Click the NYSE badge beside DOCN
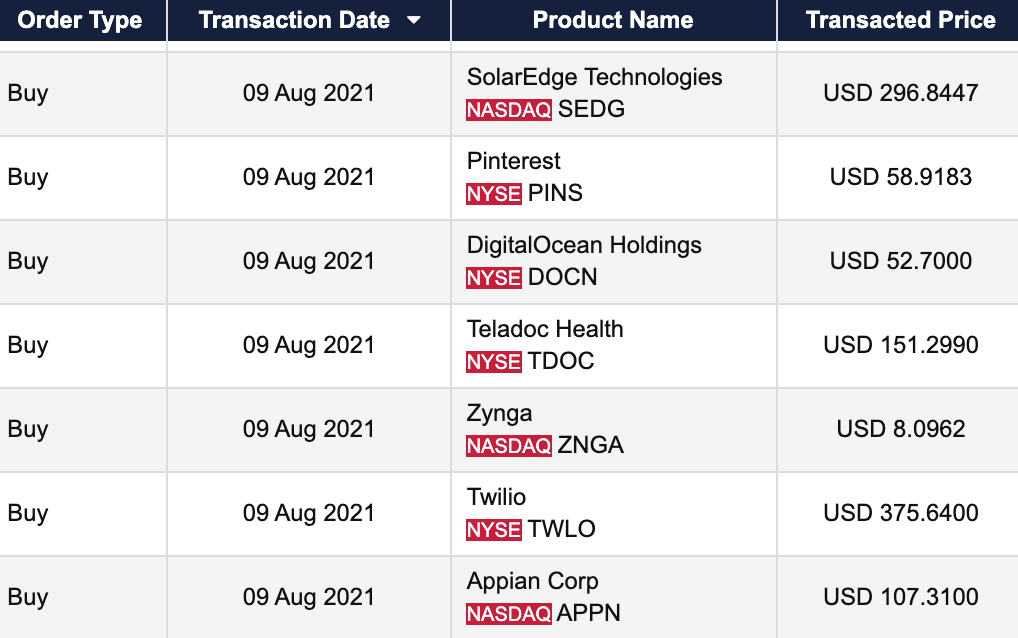The height and width of the screenshot is (638, 1018). tap(493, 278)
